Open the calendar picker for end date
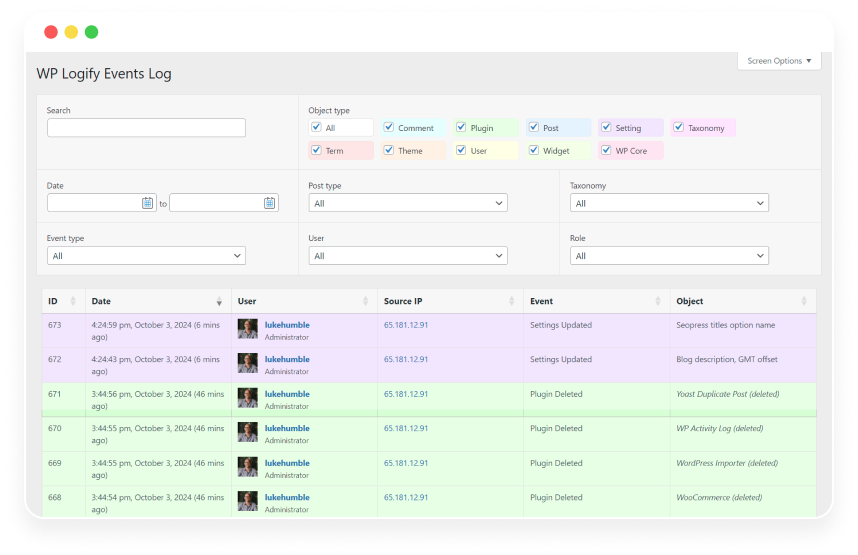This screenshot has height=555, width=858. click(x=269, y=203)
